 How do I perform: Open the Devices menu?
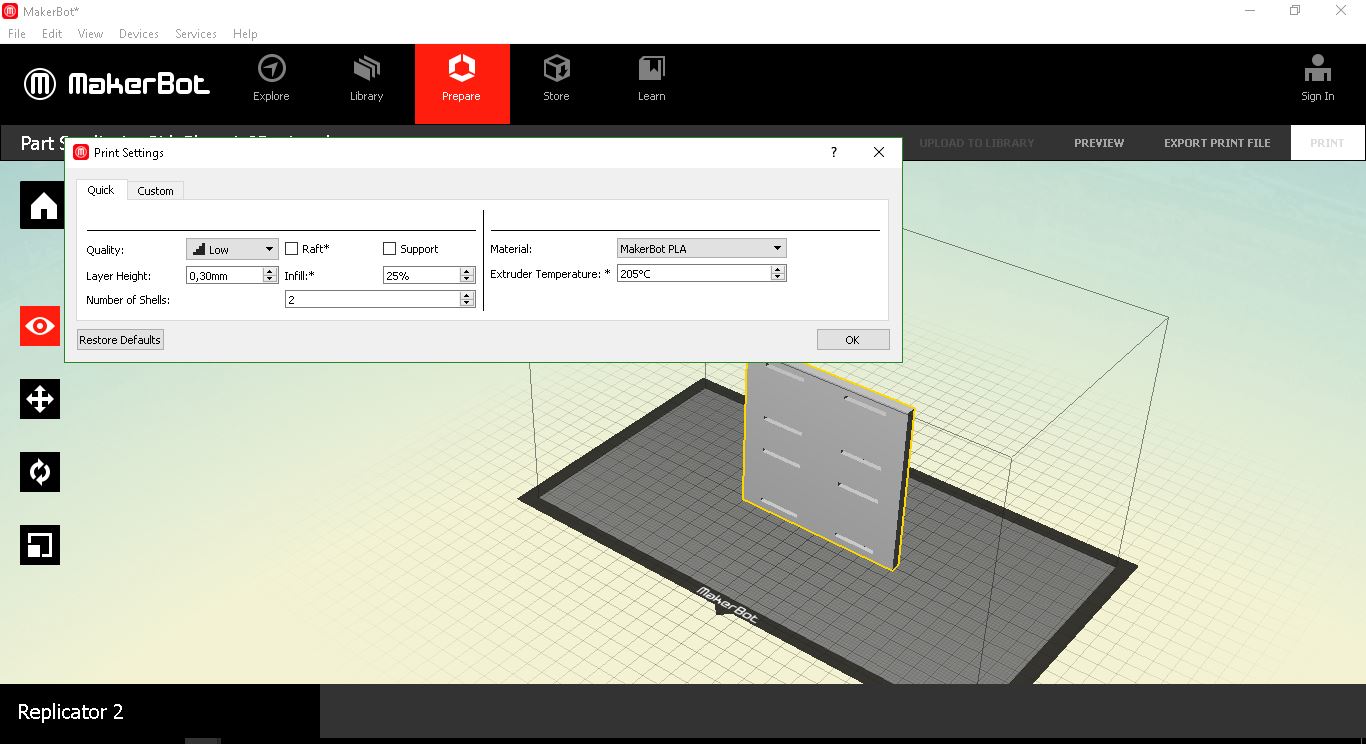[139, 34]
